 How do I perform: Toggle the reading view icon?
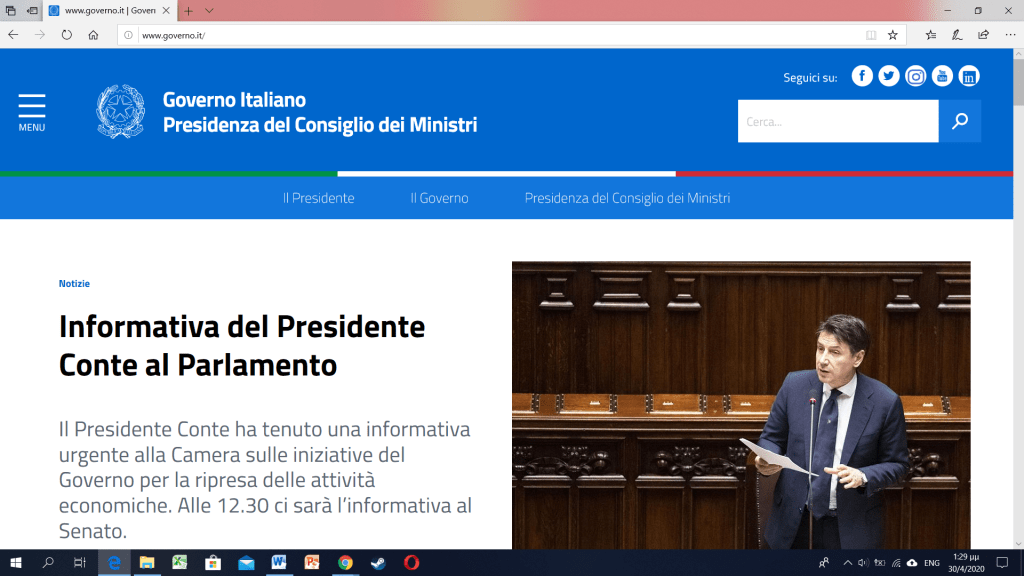coord(871,35)
